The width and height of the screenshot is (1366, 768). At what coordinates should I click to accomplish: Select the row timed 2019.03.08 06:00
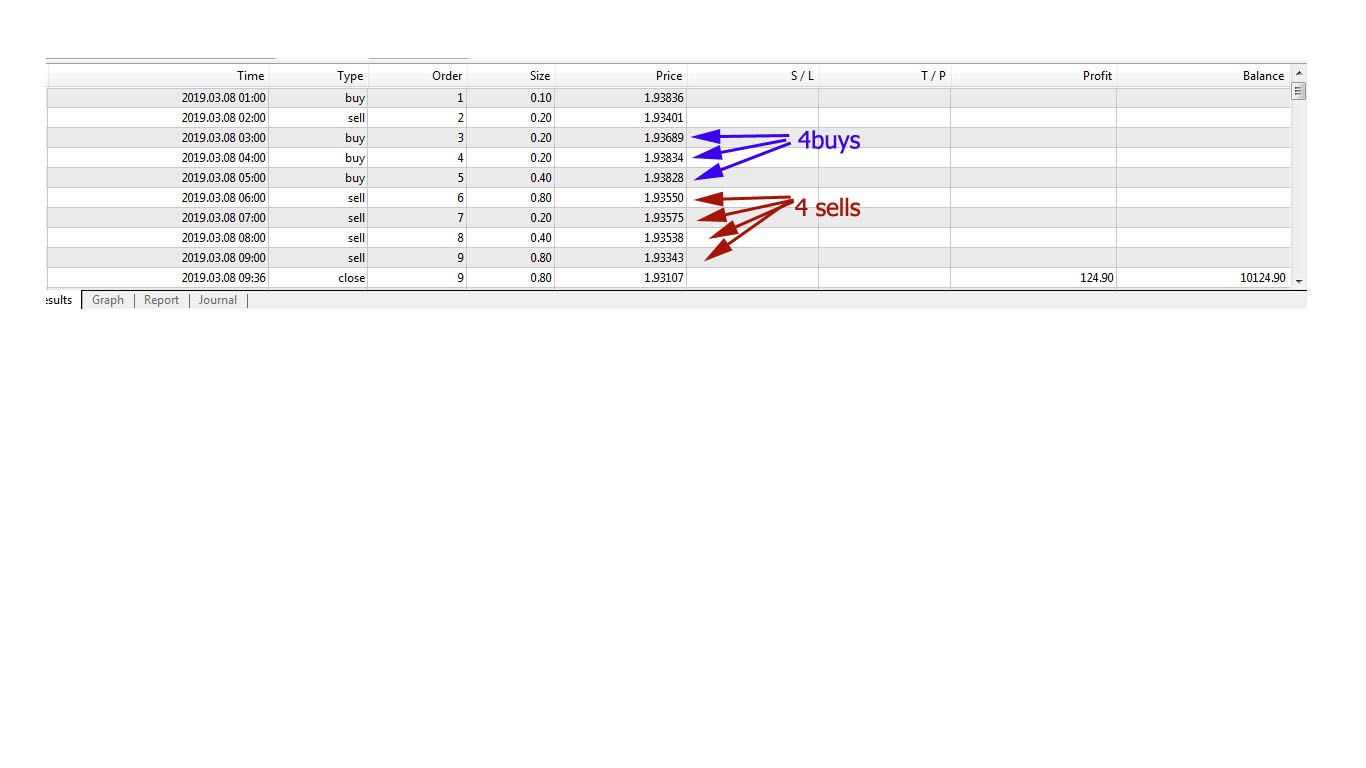[669, 198]
